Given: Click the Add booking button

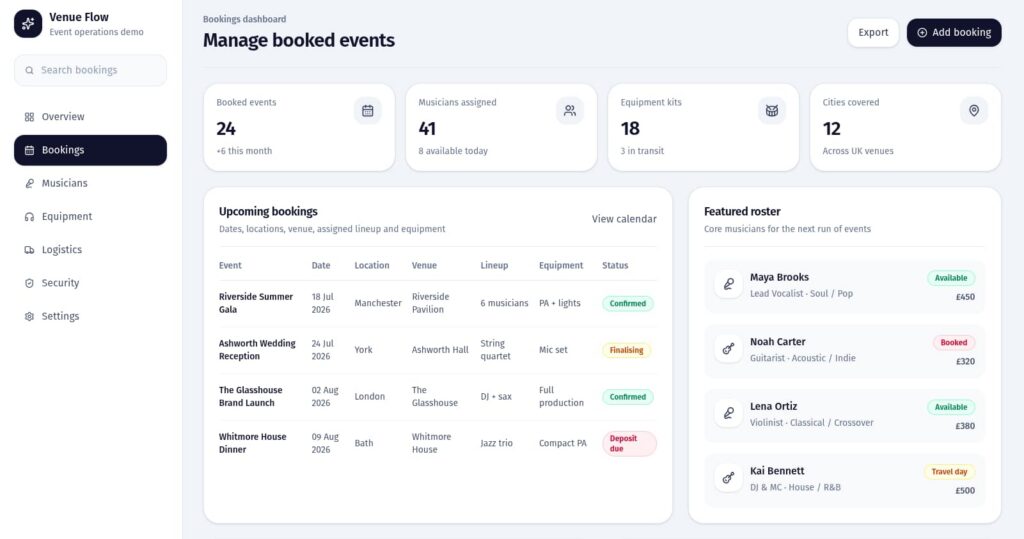Looking at the screenshot, I should click(x=953, y=33).
